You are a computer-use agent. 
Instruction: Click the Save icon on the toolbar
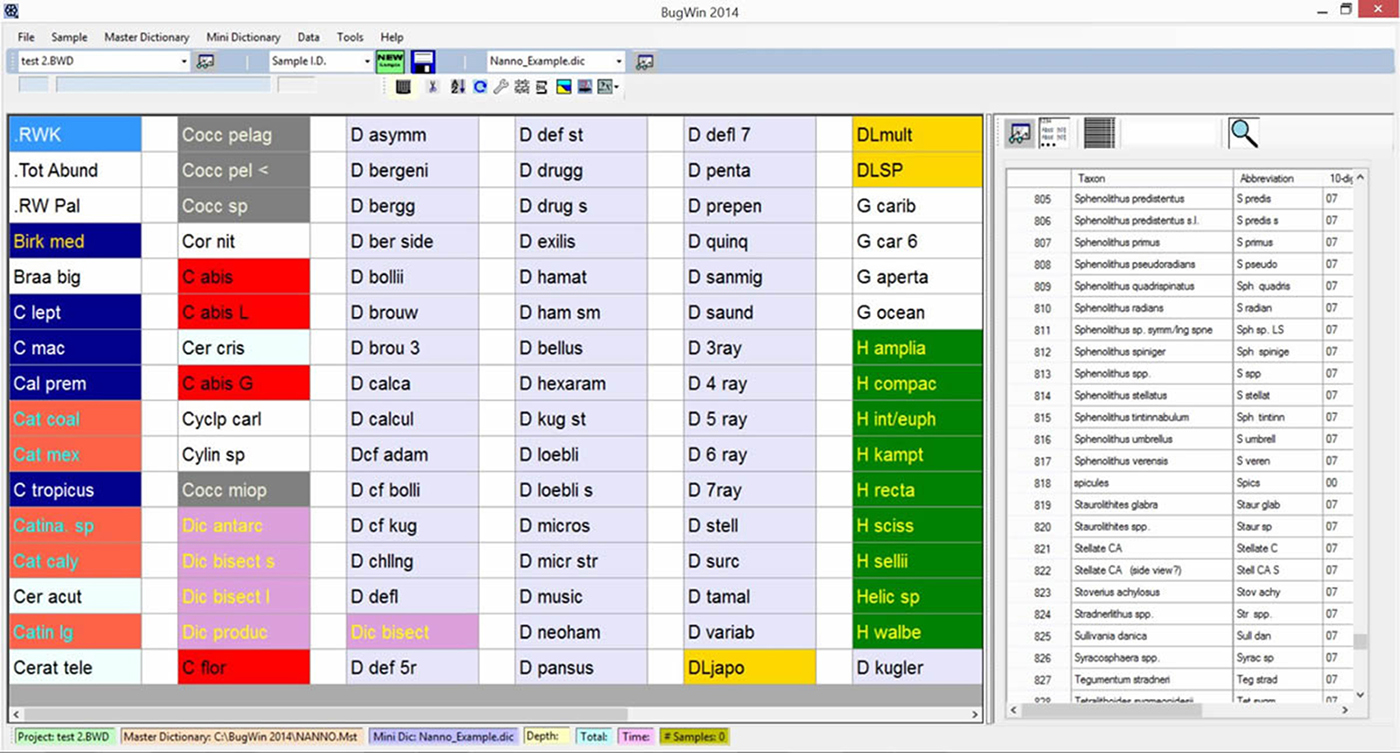tap(424, 61)
